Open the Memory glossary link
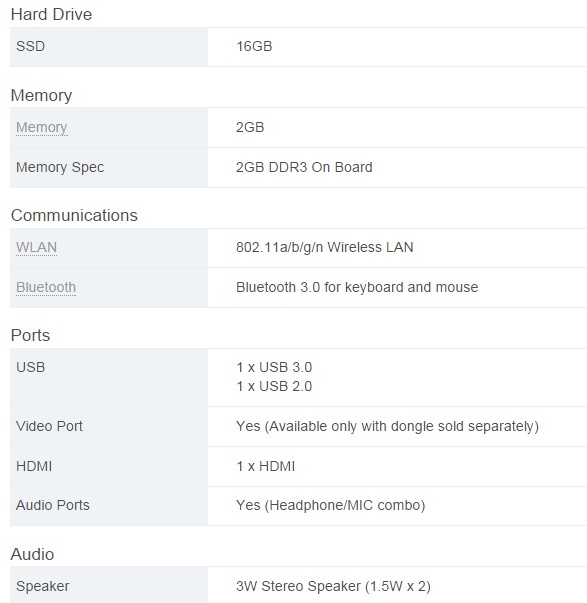The width and height of the screenshot is (587, 603). tap(42, 127)
